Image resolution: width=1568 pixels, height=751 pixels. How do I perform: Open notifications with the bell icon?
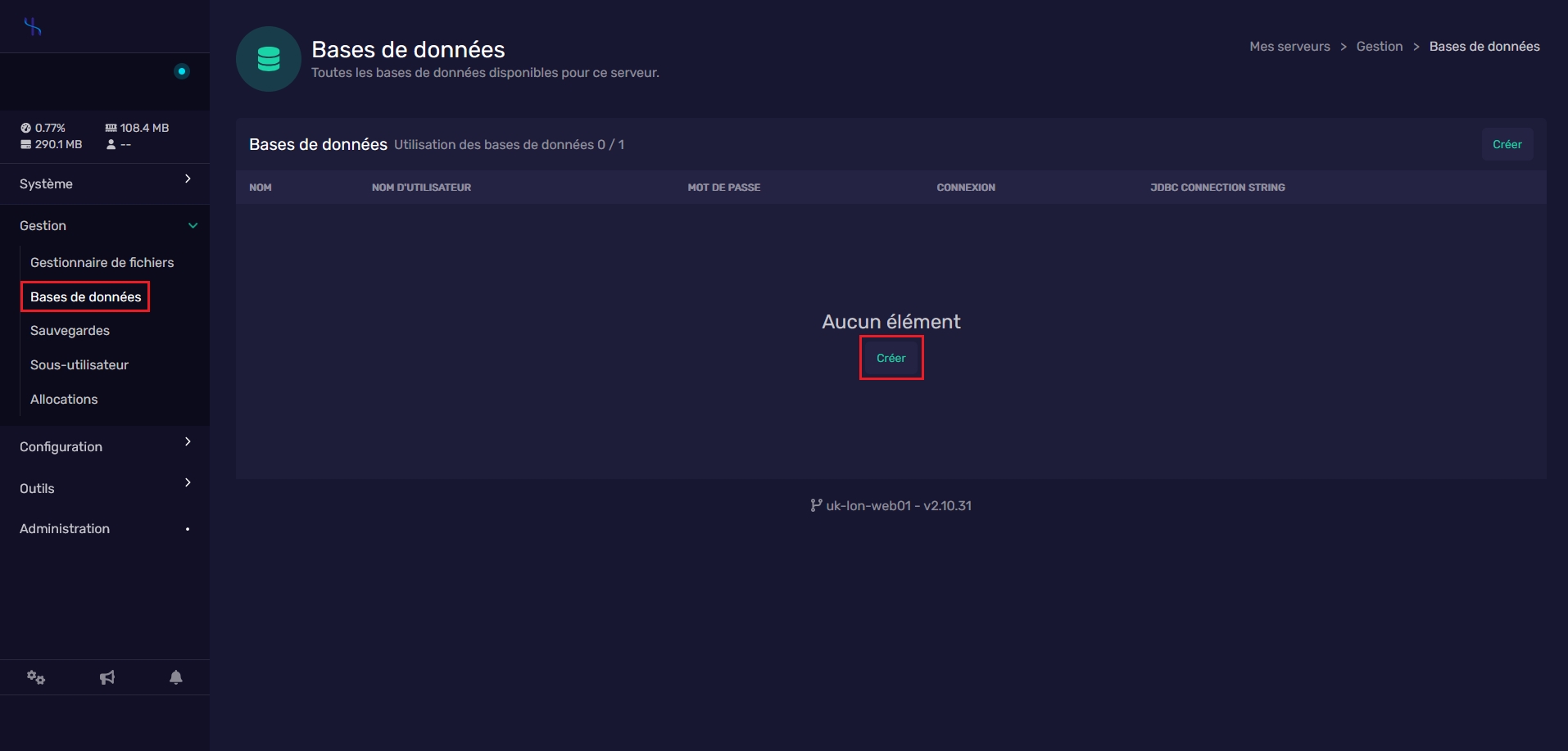175,677
